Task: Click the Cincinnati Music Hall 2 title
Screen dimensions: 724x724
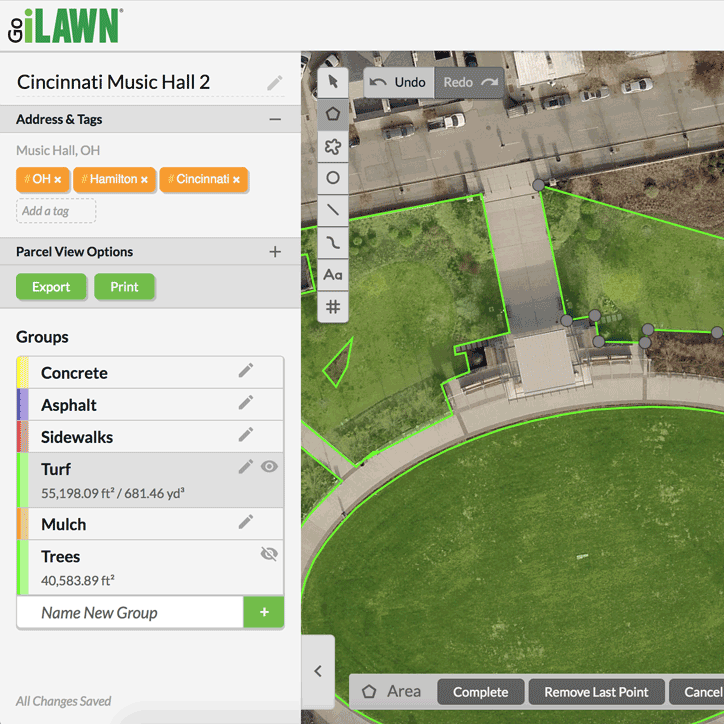Action: tap(114, 83)
